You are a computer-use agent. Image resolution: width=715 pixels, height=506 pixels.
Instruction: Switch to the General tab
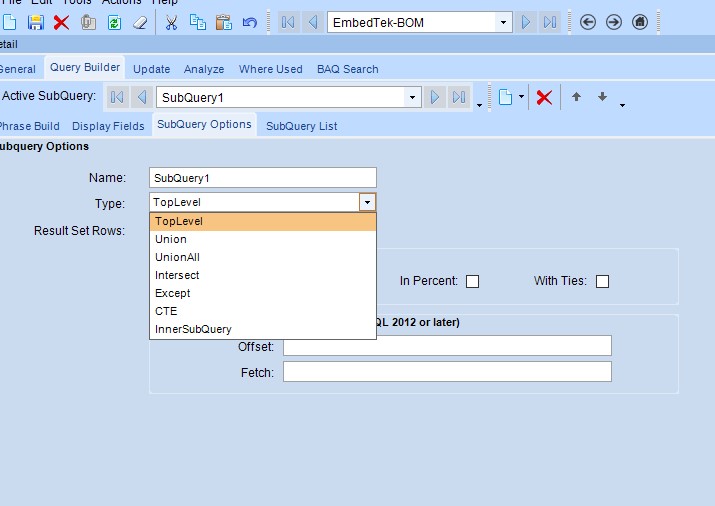17,69
